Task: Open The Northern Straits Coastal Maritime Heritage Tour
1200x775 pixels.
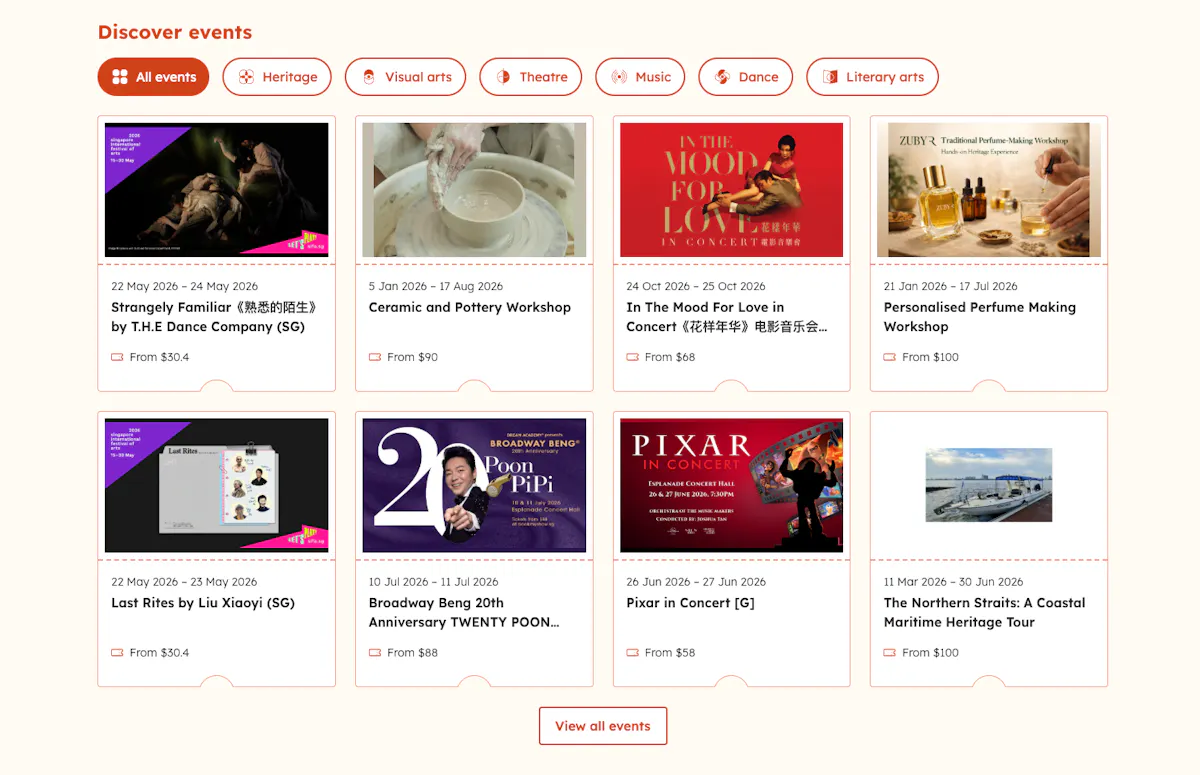Action: tap(984, 612)
